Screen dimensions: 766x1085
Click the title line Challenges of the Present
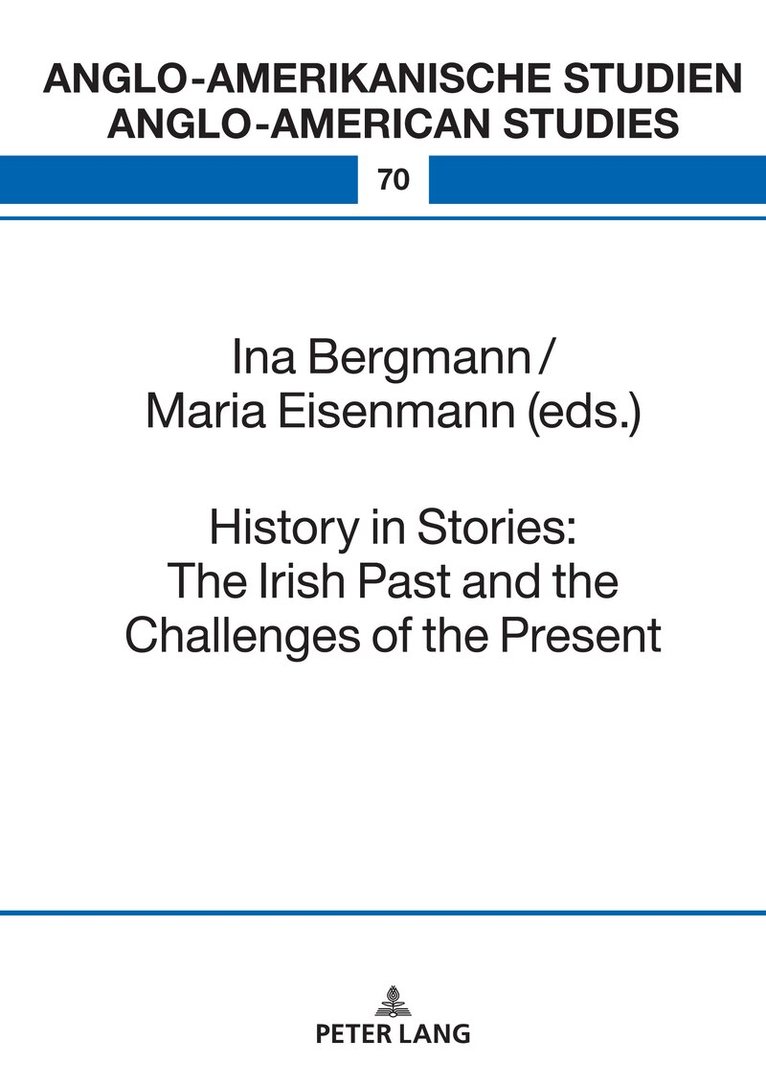tap(393, 635)
